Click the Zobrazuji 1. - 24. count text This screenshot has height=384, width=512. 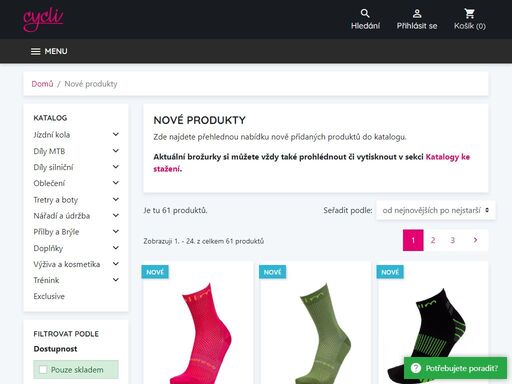click(204, 241)
